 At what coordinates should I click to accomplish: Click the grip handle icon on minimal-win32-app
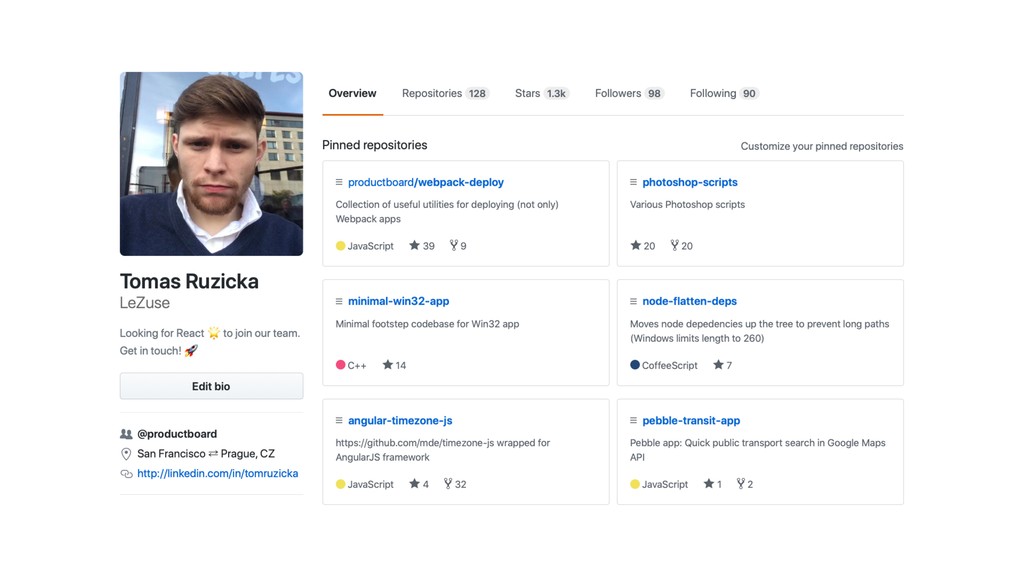pos(339,301)
